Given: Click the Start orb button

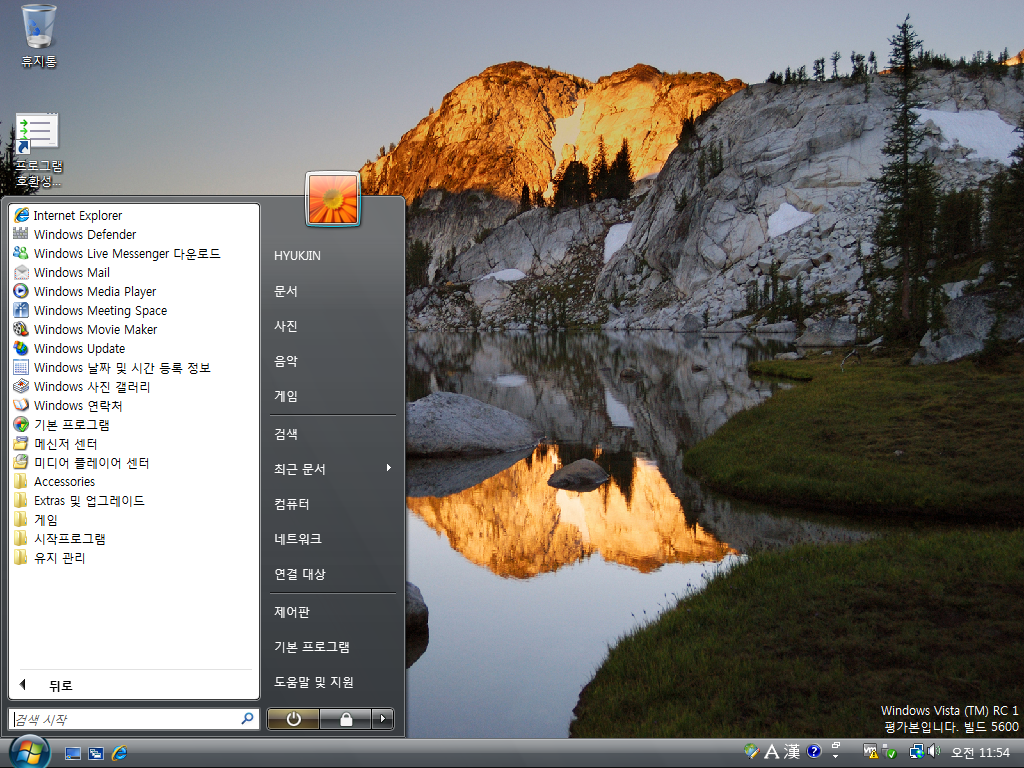Looking at the screenshot, I should tap(29, 752).
